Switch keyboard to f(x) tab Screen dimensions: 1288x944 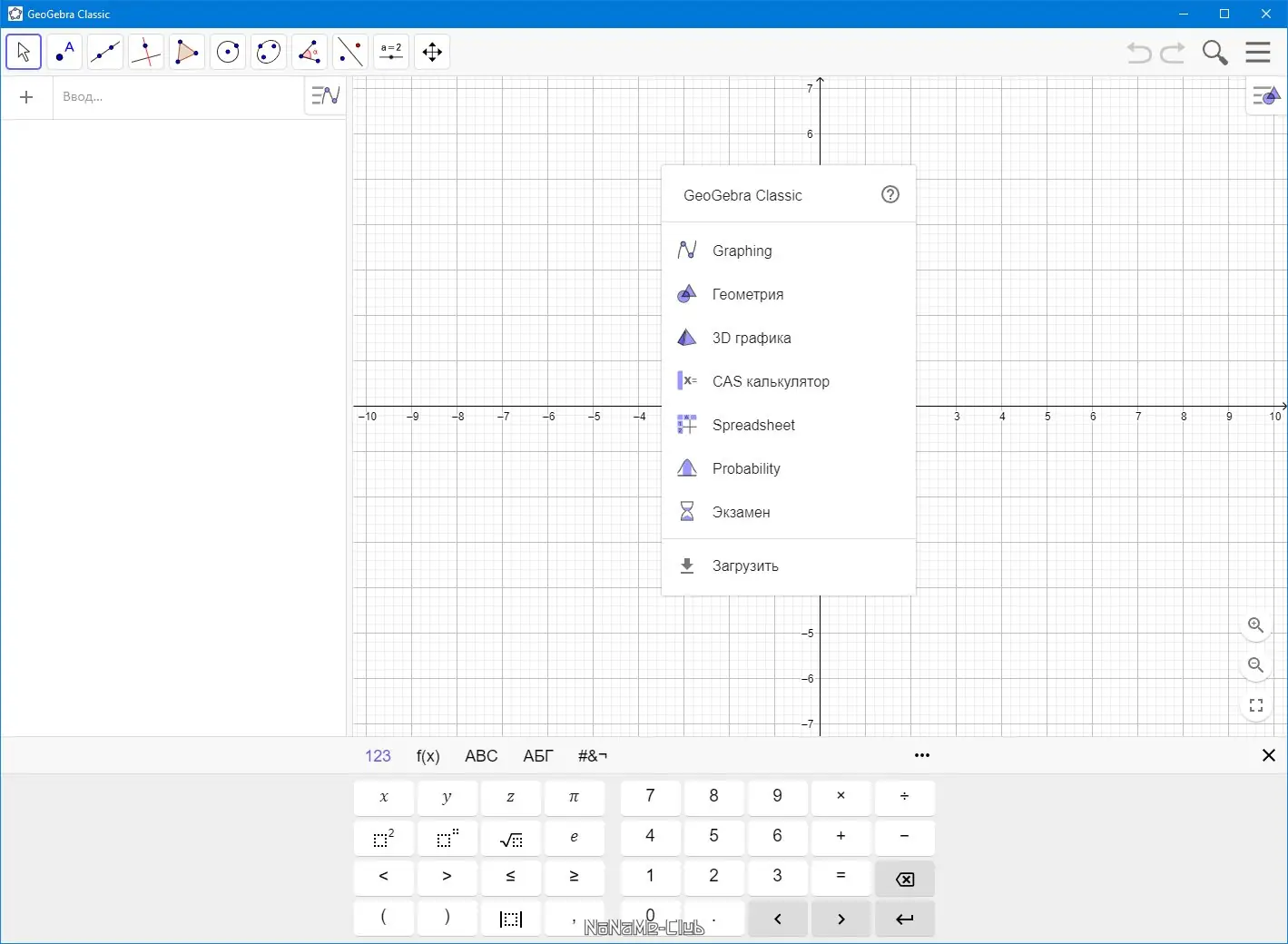[428, 756]
